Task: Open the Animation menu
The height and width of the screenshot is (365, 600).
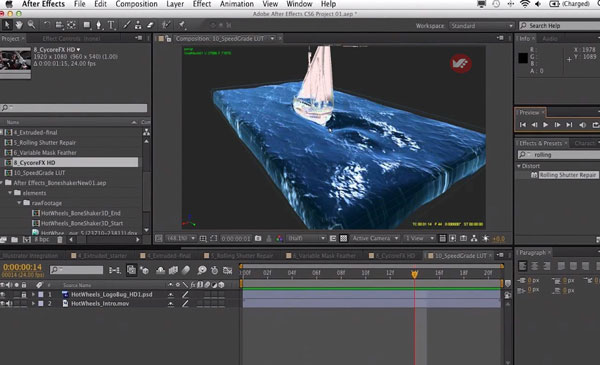Action: (236, 4)
